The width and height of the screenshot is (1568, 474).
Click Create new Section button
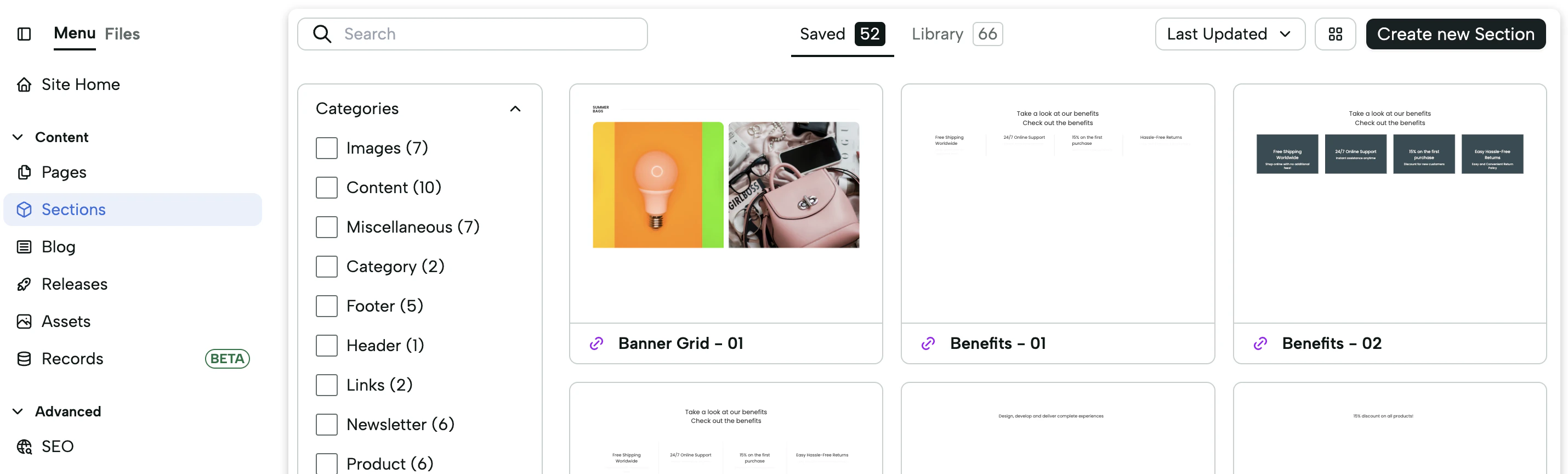click(x=1456, y=34)
